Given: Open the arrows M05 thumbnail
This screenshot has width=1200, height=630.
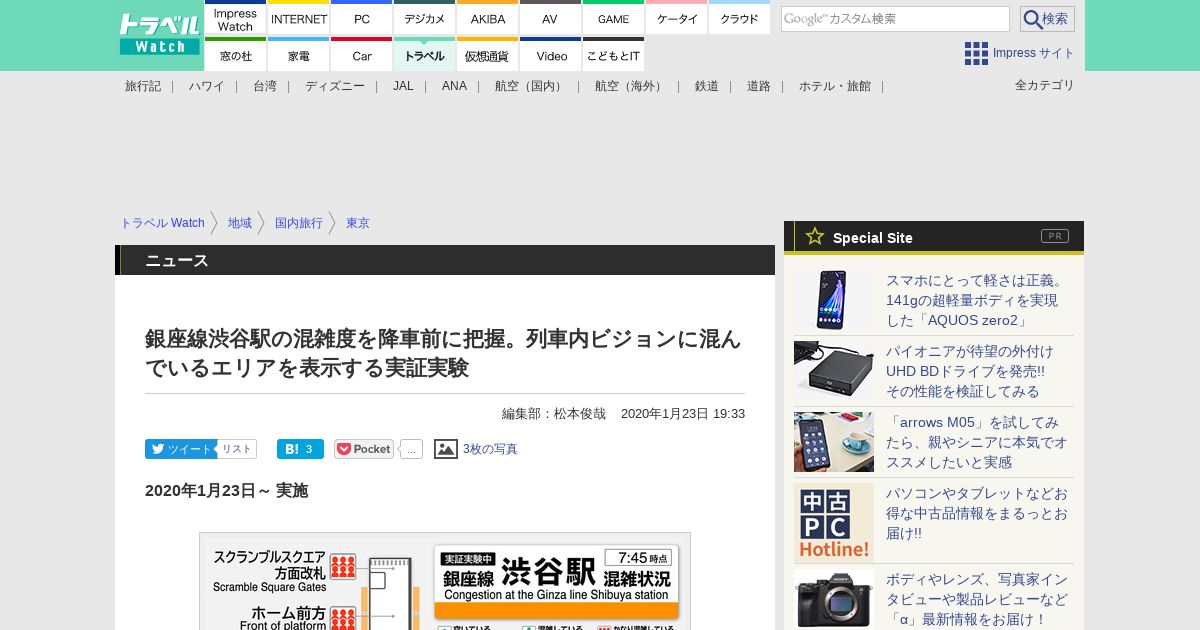Looking at the screenshot, I should (834, 442).
